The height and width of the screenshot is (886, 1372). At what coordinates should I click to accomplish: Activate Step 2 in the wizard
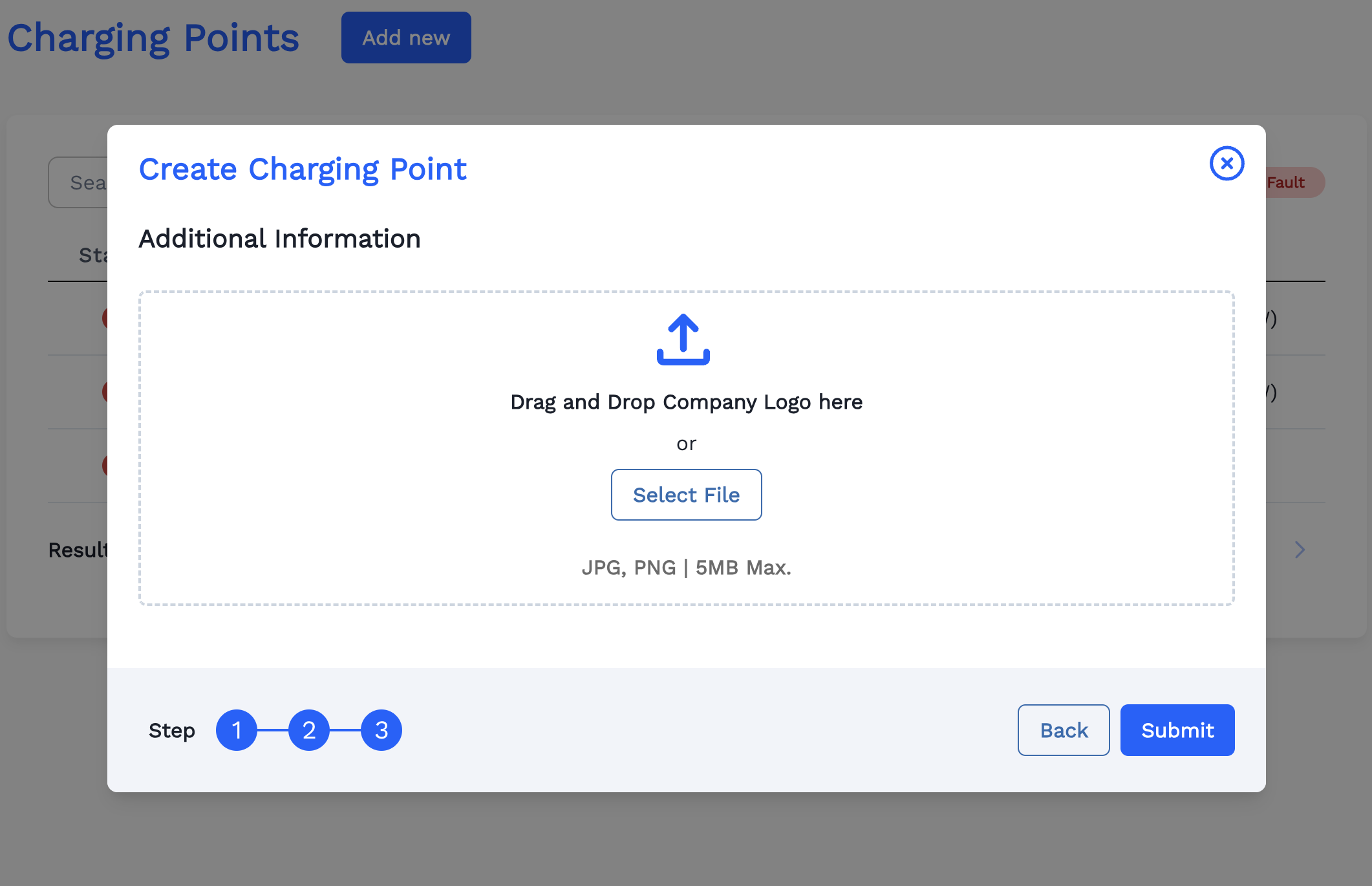[309, 729]
